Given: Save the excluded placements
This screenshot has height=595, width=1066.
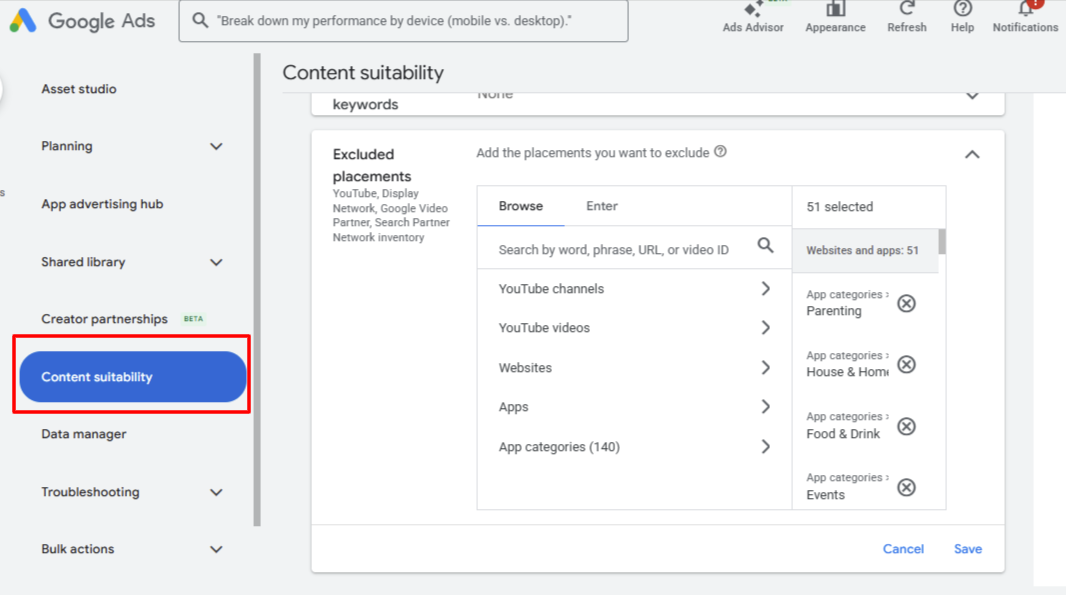Looking at the screenshot, I should (x=967, y=549).
